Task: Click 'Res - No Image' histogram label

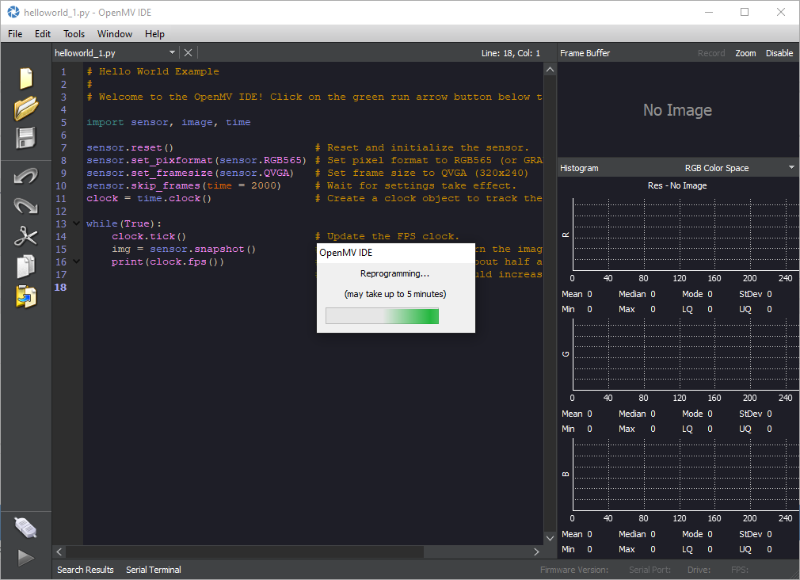Action: 678,186
